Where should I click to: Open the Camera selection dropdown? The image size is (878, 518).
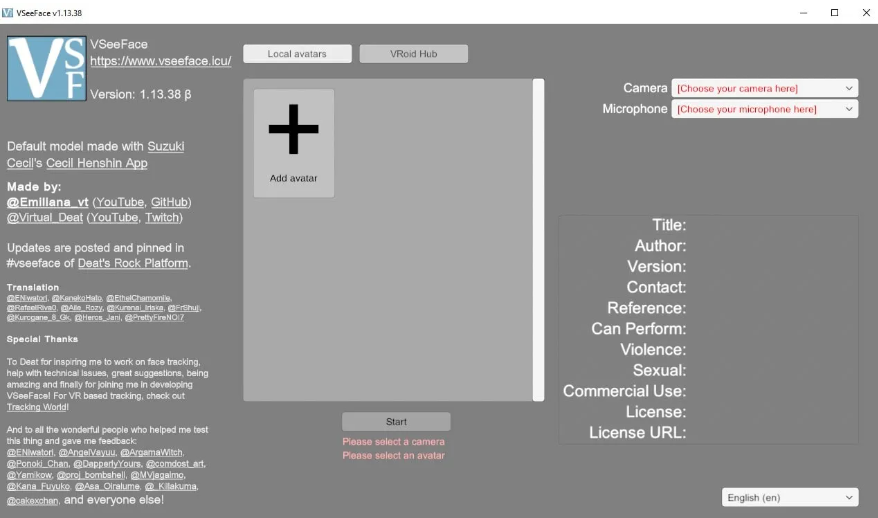(x=764, y=88)
